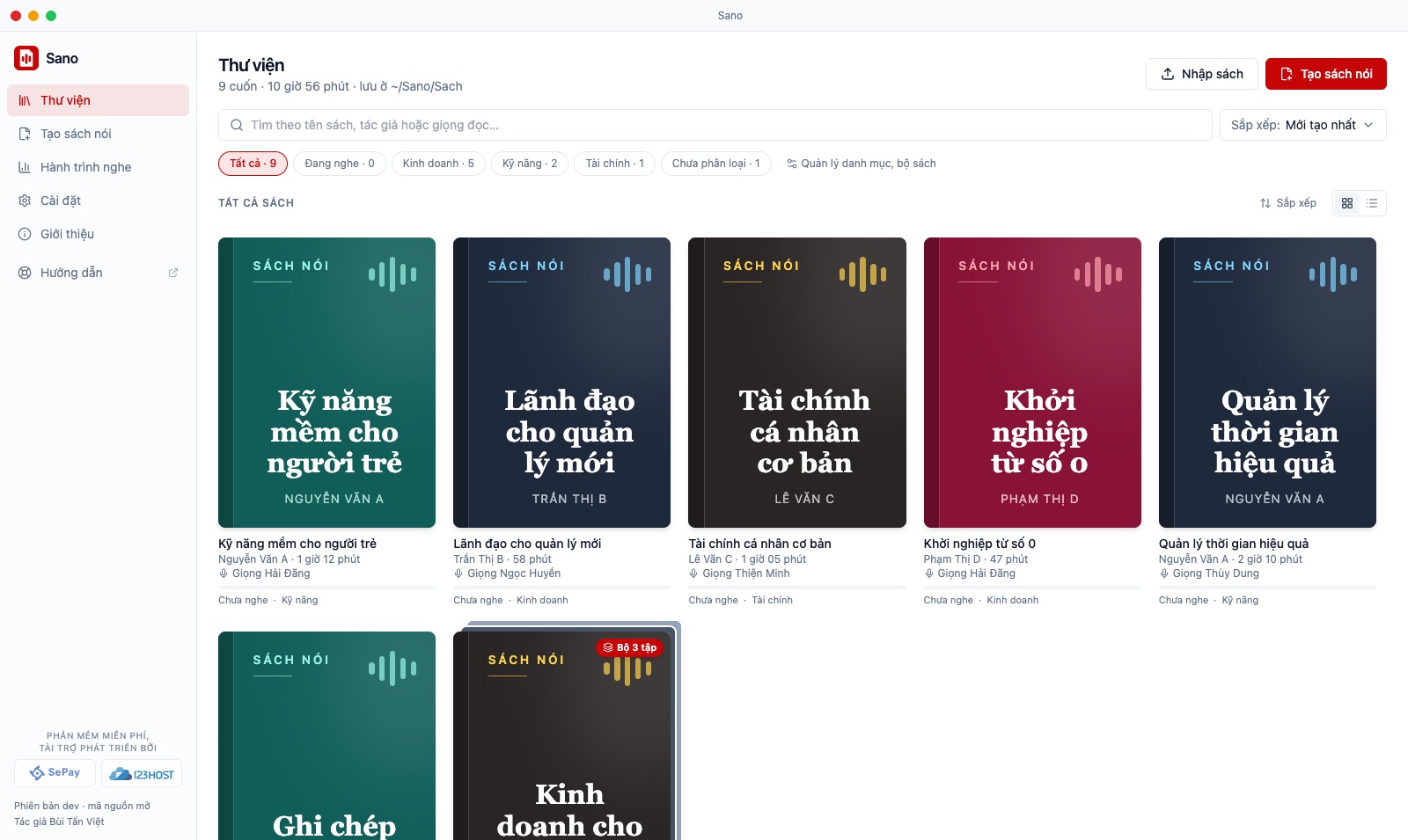
Task: Click the macOS green fullscreen window button
Action: point(51,16)
